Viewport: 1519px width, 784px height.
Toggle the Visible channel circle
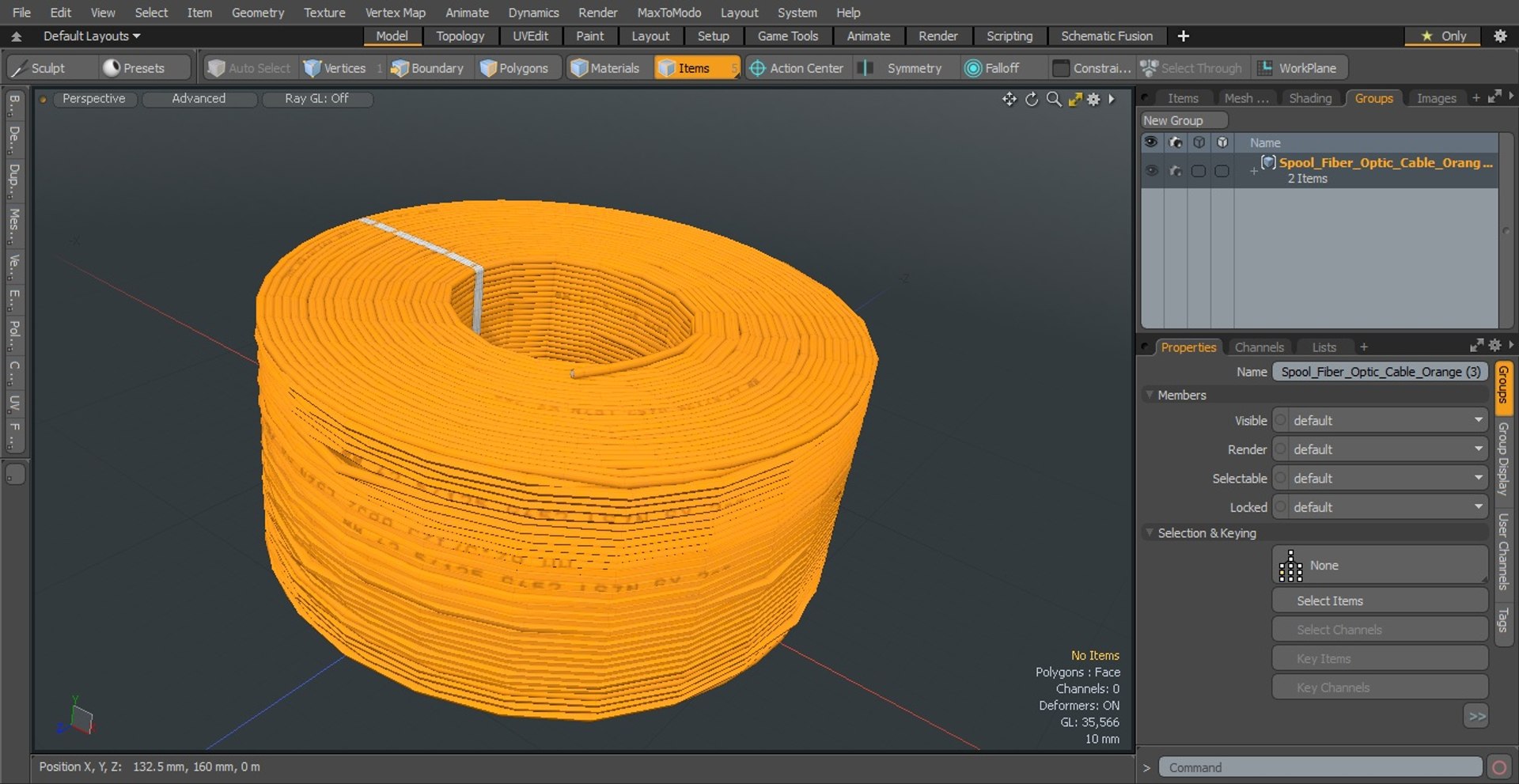click(1280, 420)
